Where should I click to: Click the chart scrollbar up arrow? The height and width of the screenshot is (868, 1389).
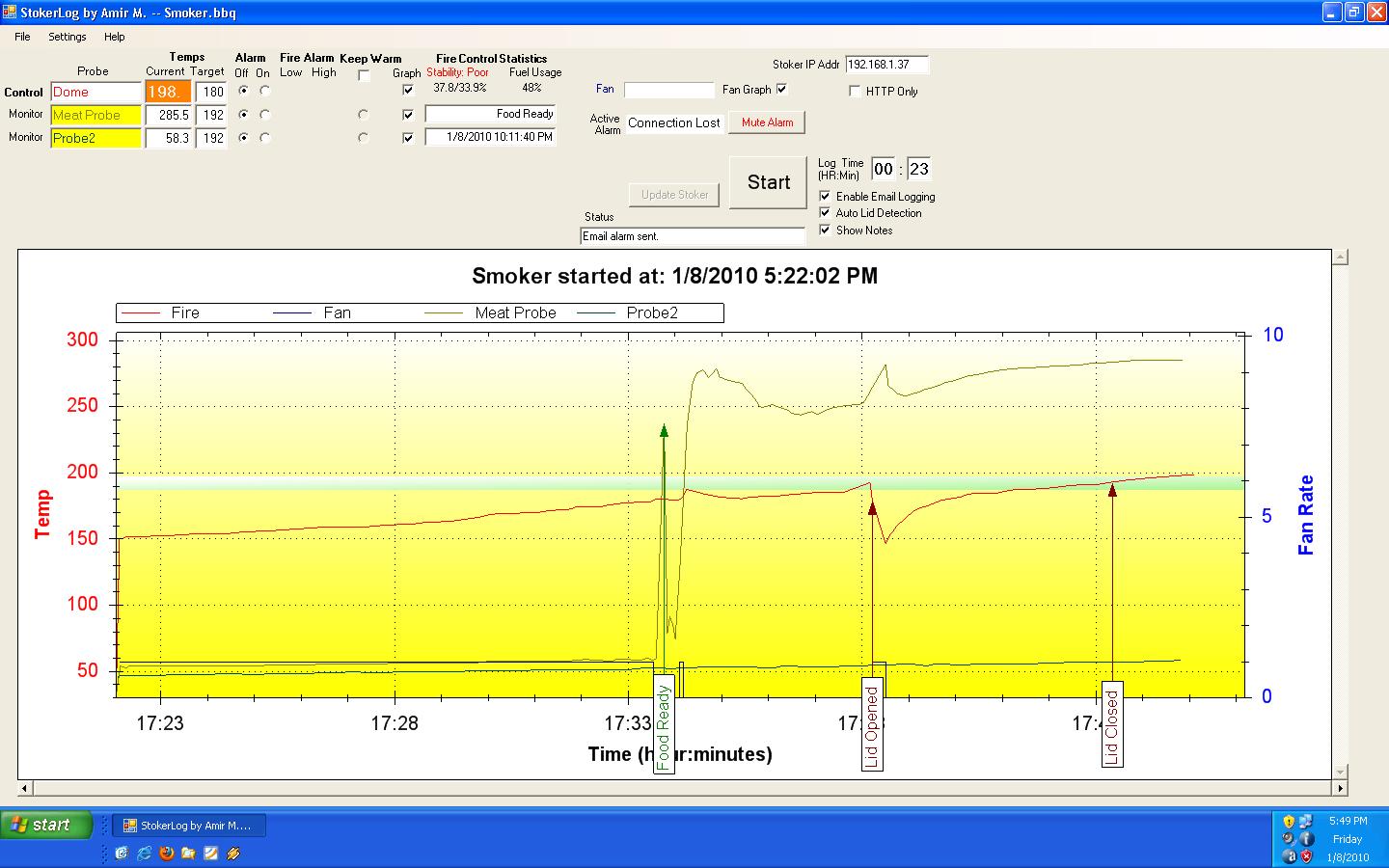click(x=1340, y=258)
